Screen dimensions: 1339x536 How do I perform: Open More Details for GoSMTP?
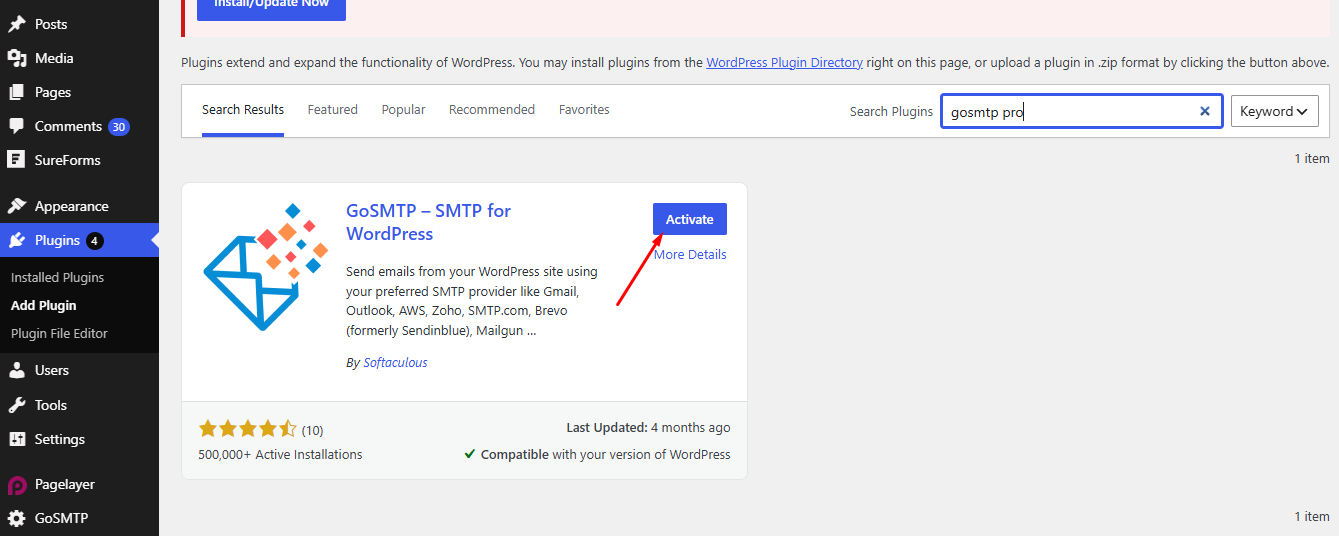pyautogui.click(x=690, y=255)
